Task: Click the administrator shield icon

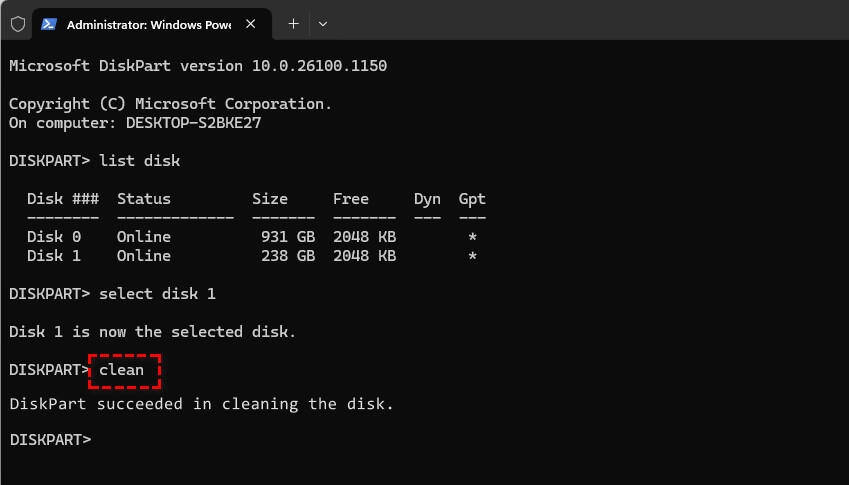Action: (17, 24)
